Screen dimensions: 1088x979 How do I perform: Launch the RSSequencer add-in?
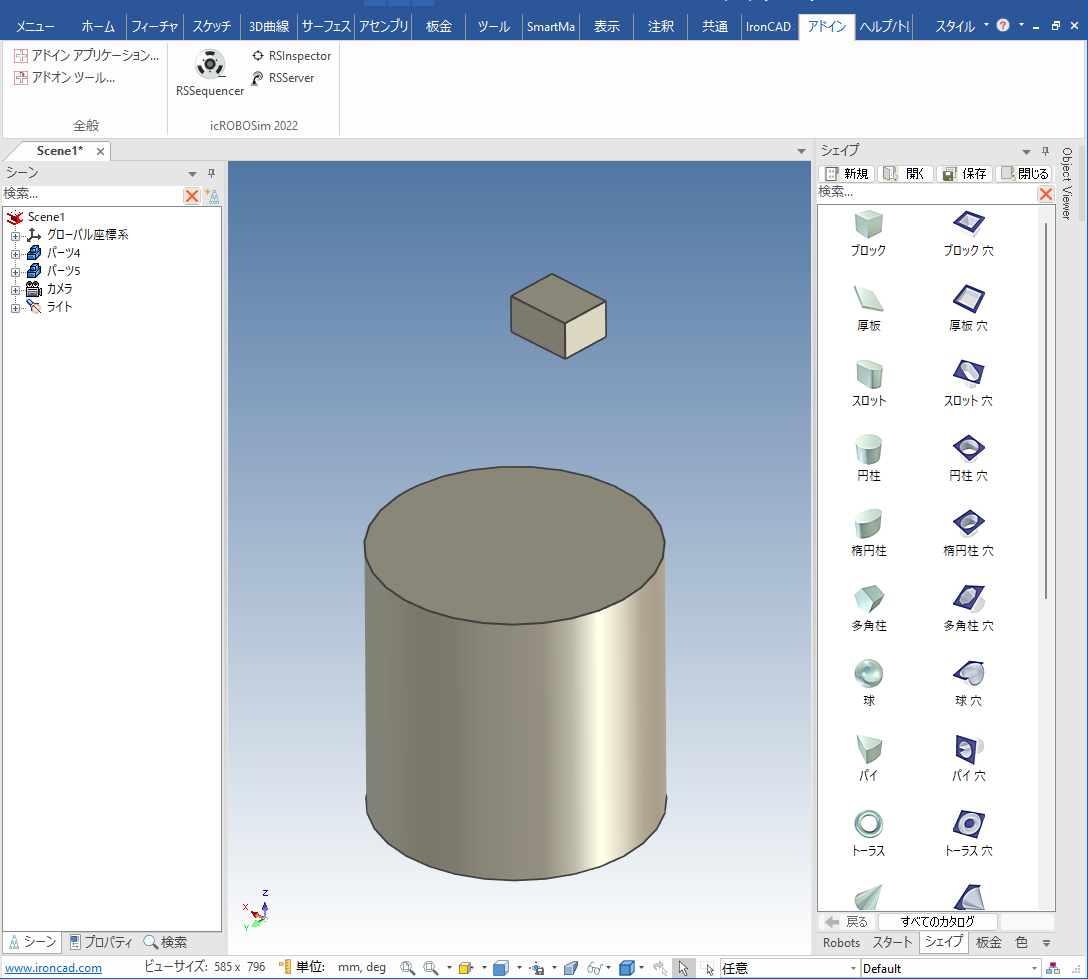(210, 66)
